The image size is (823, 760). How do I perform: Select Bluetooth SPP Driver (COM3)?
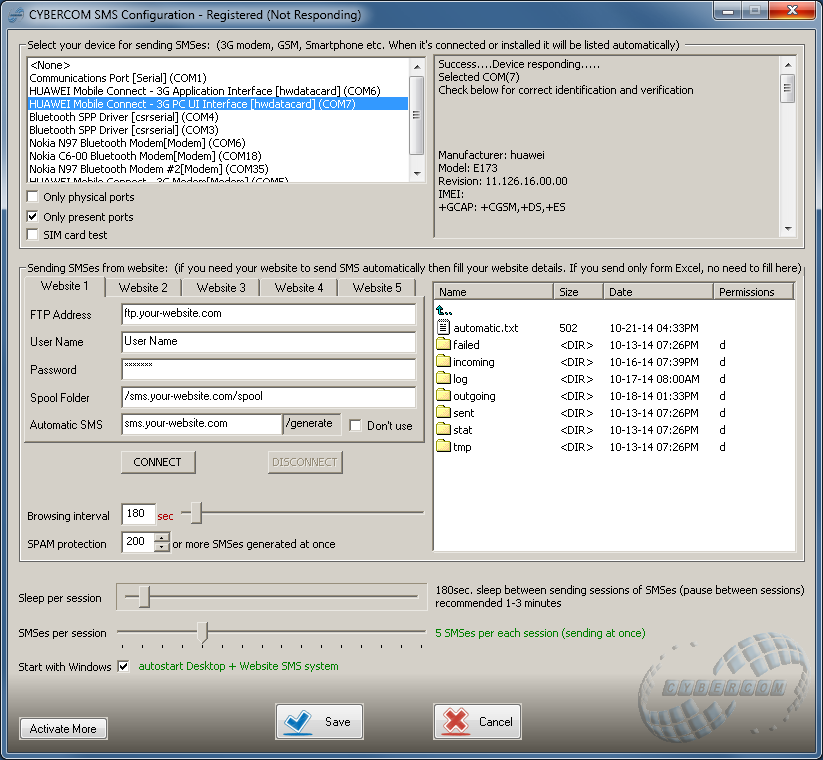click(218, 130)
